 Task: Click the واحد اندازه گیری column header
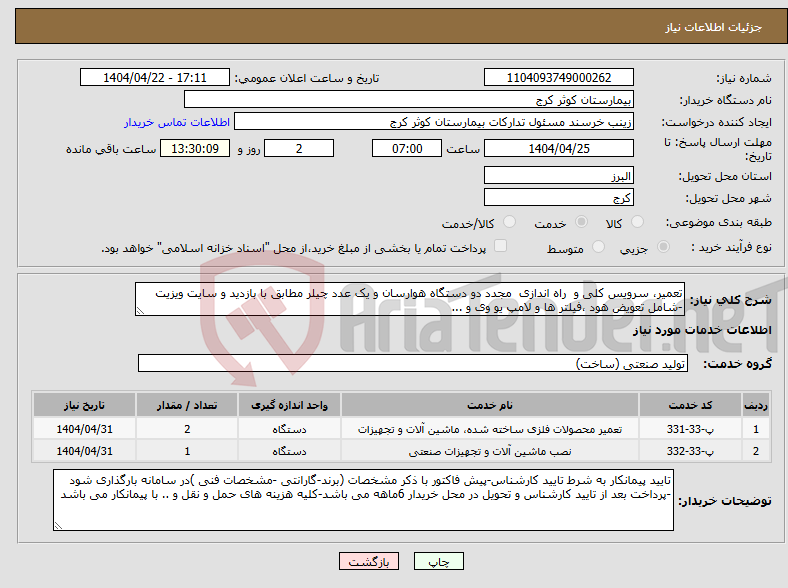(x=289, y=405)
